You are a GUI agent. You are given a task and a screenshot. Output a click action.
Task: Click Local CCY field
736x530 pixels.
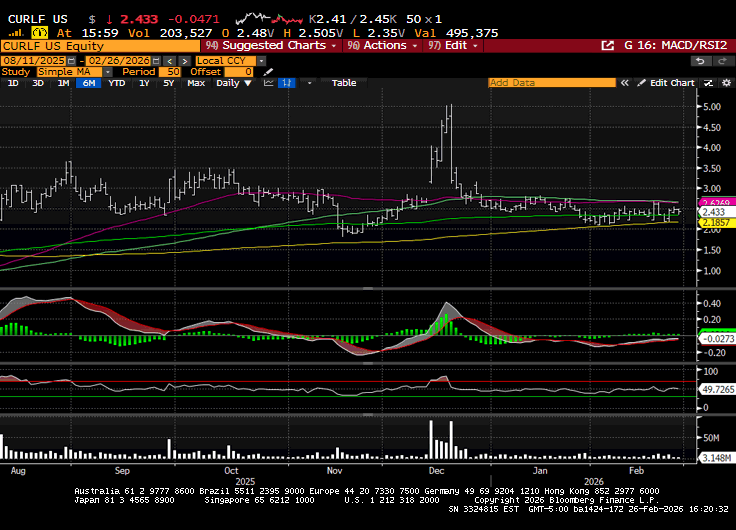(226, 61)
